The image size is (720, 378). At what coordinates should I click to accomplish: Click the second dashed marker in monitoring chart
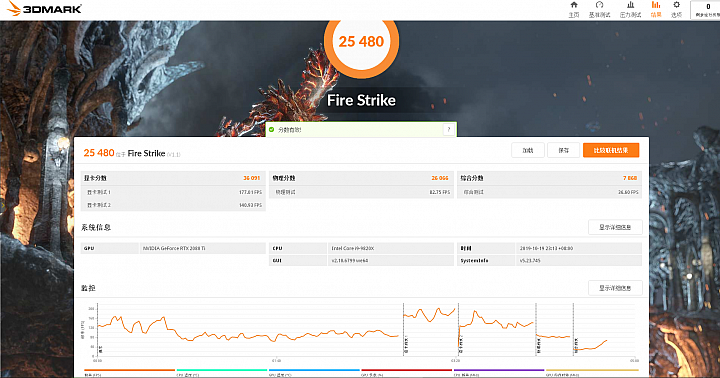click(x=459, y=329)
